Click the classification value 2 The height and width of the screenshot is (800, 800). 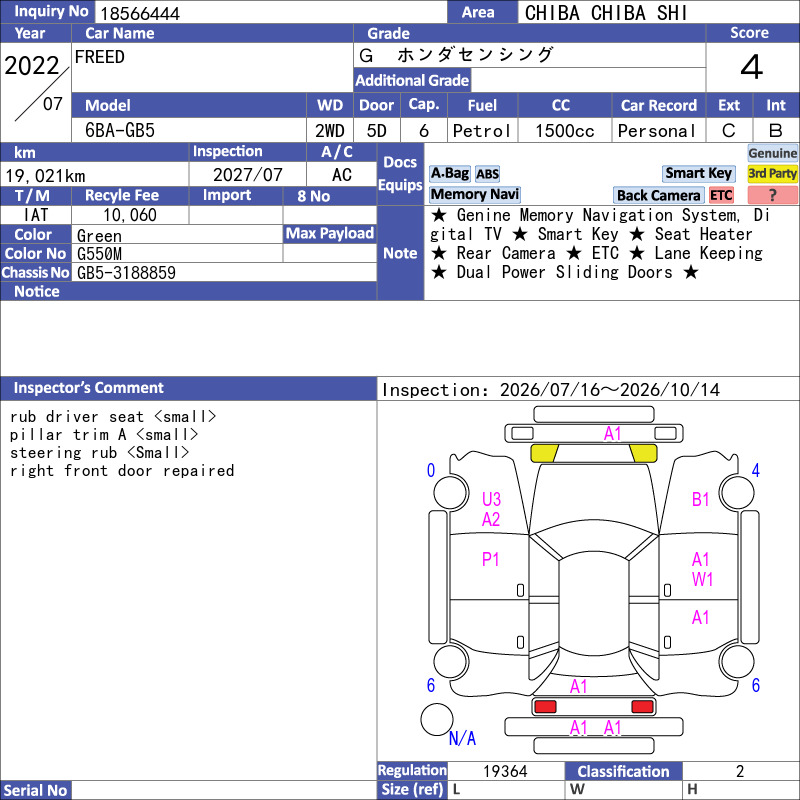click(x=740, y=771)
